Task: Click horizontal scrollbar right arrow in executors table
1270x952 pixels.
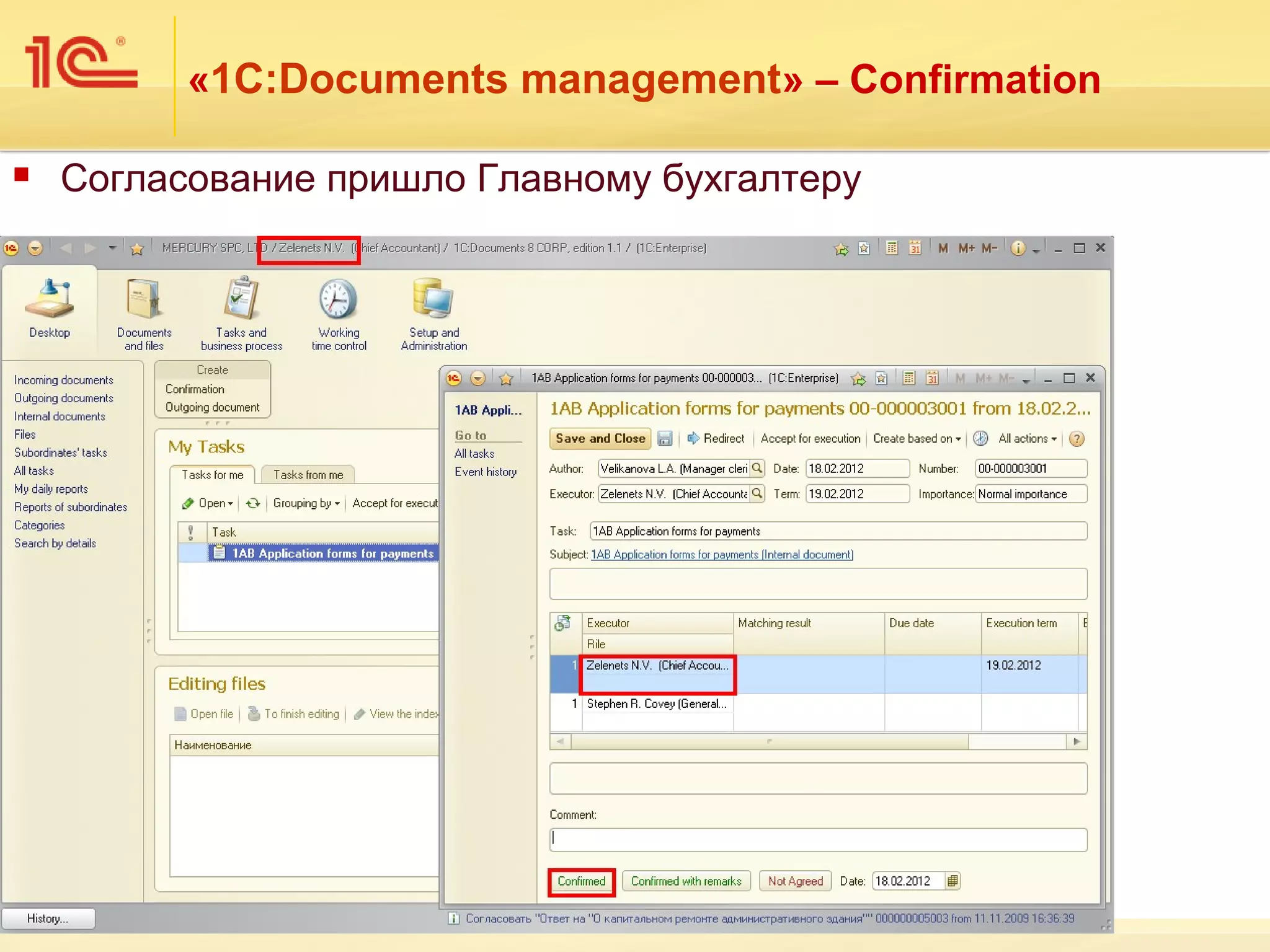Action: (1077, 741)
